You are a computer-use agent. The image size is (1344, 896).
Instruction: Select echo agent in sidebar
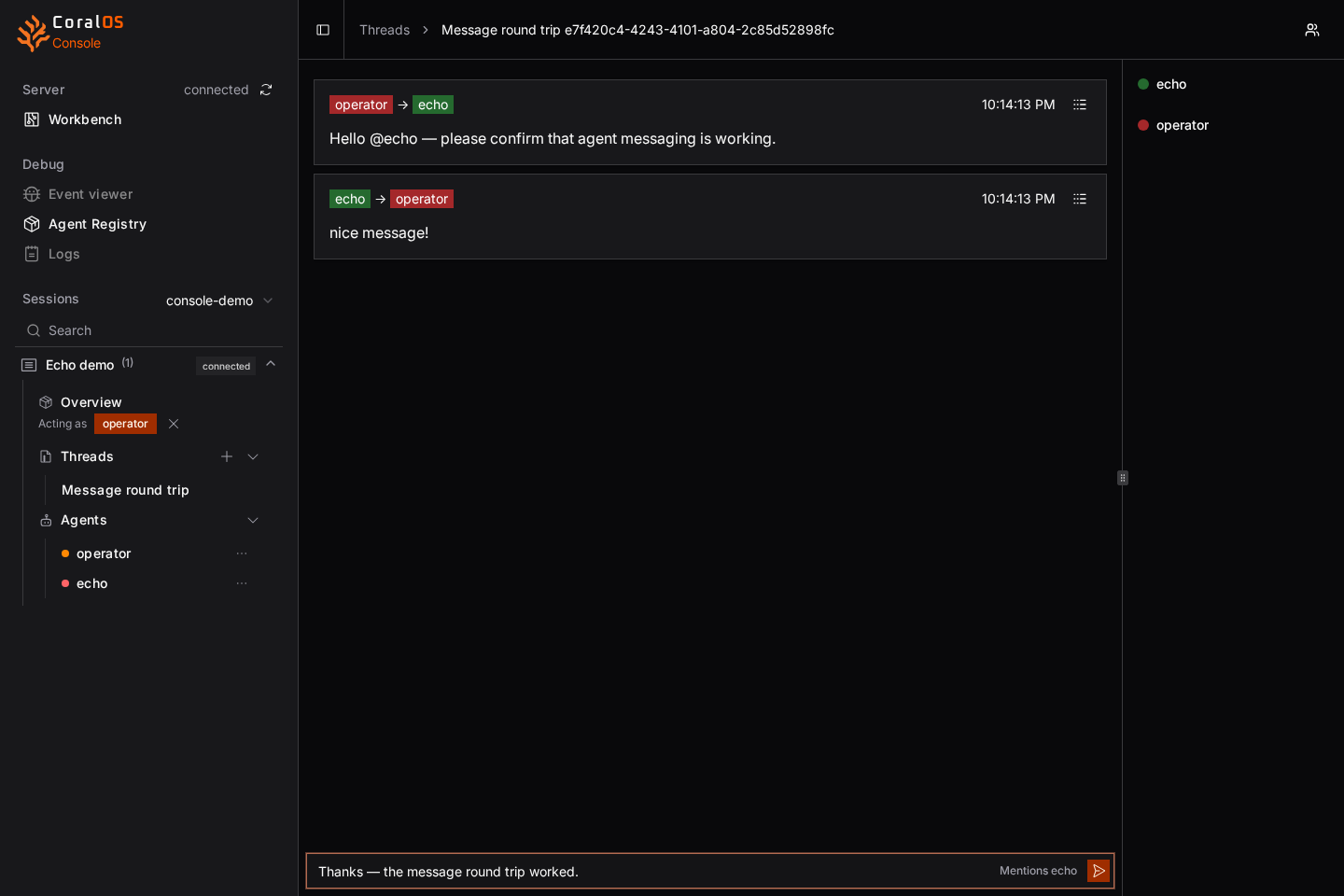click(x=91, y=583)
